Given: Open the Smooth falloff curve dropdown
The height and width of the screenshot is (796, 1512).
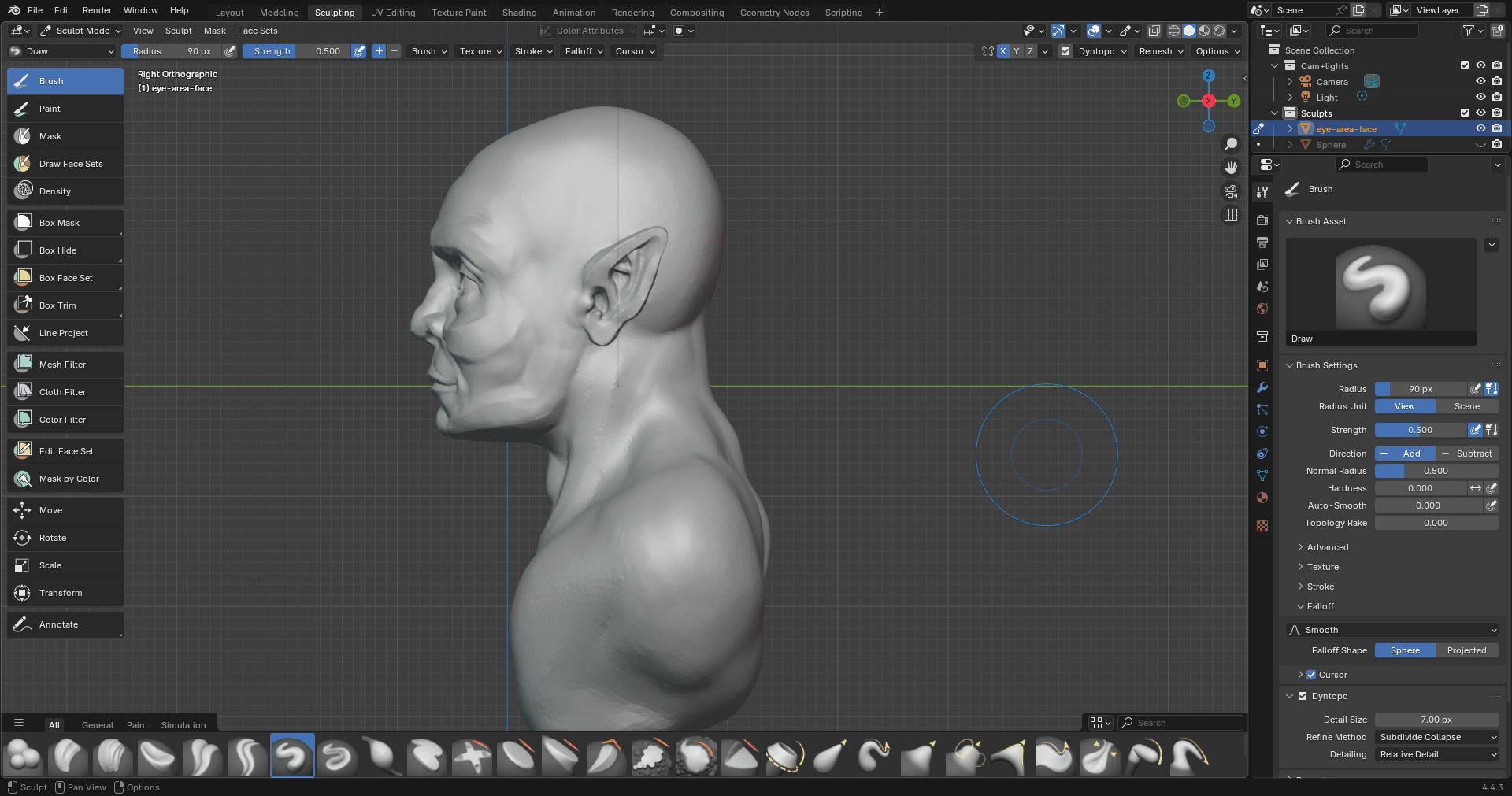Looking at the screenshot, I should [1392, 630].
